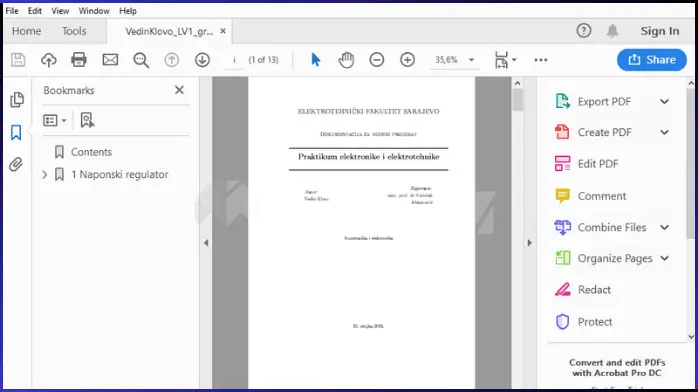Expand Combine Files chevron

(664, 227)
